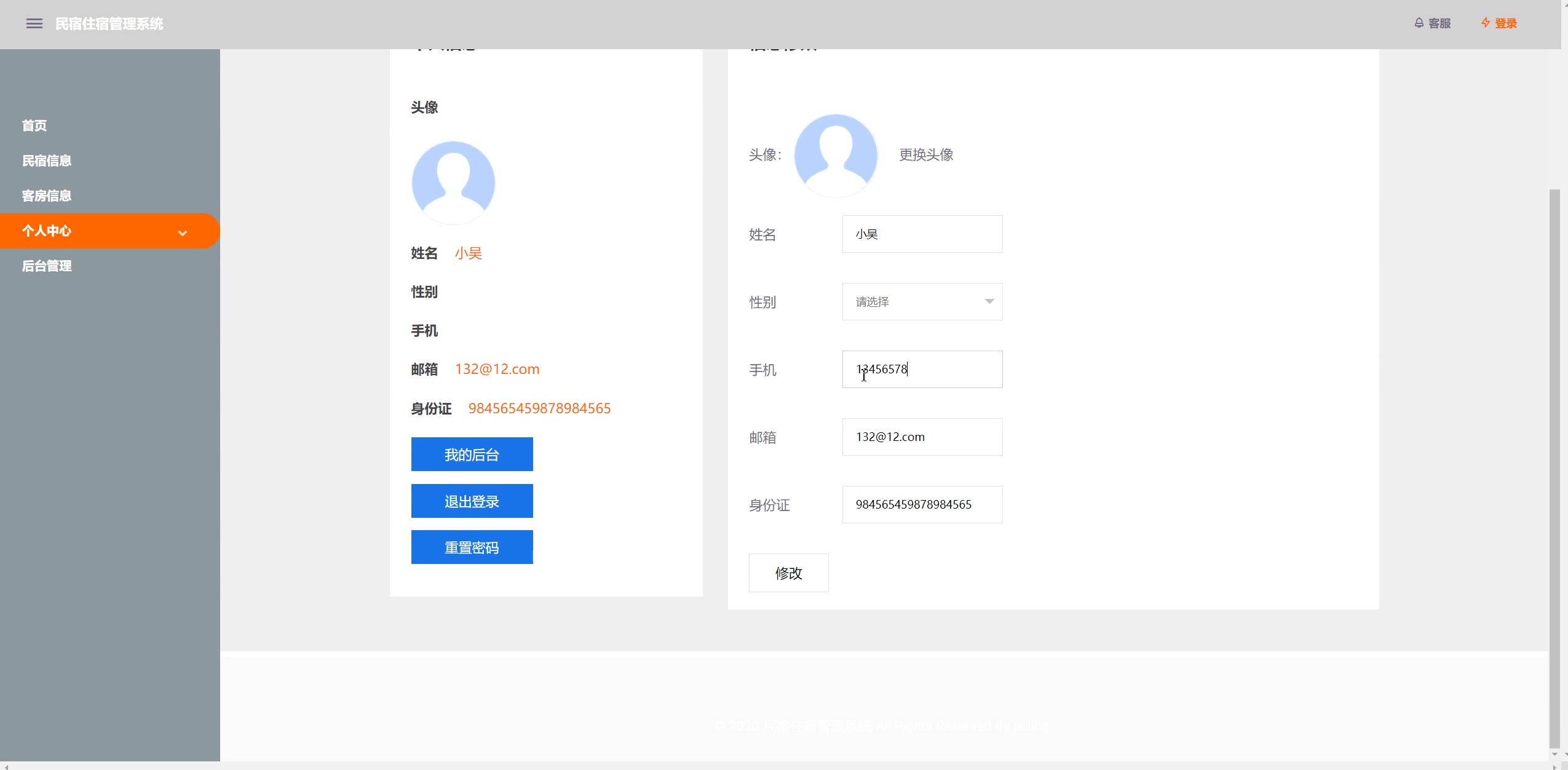Click the vertical page scrollbar

1554,467
